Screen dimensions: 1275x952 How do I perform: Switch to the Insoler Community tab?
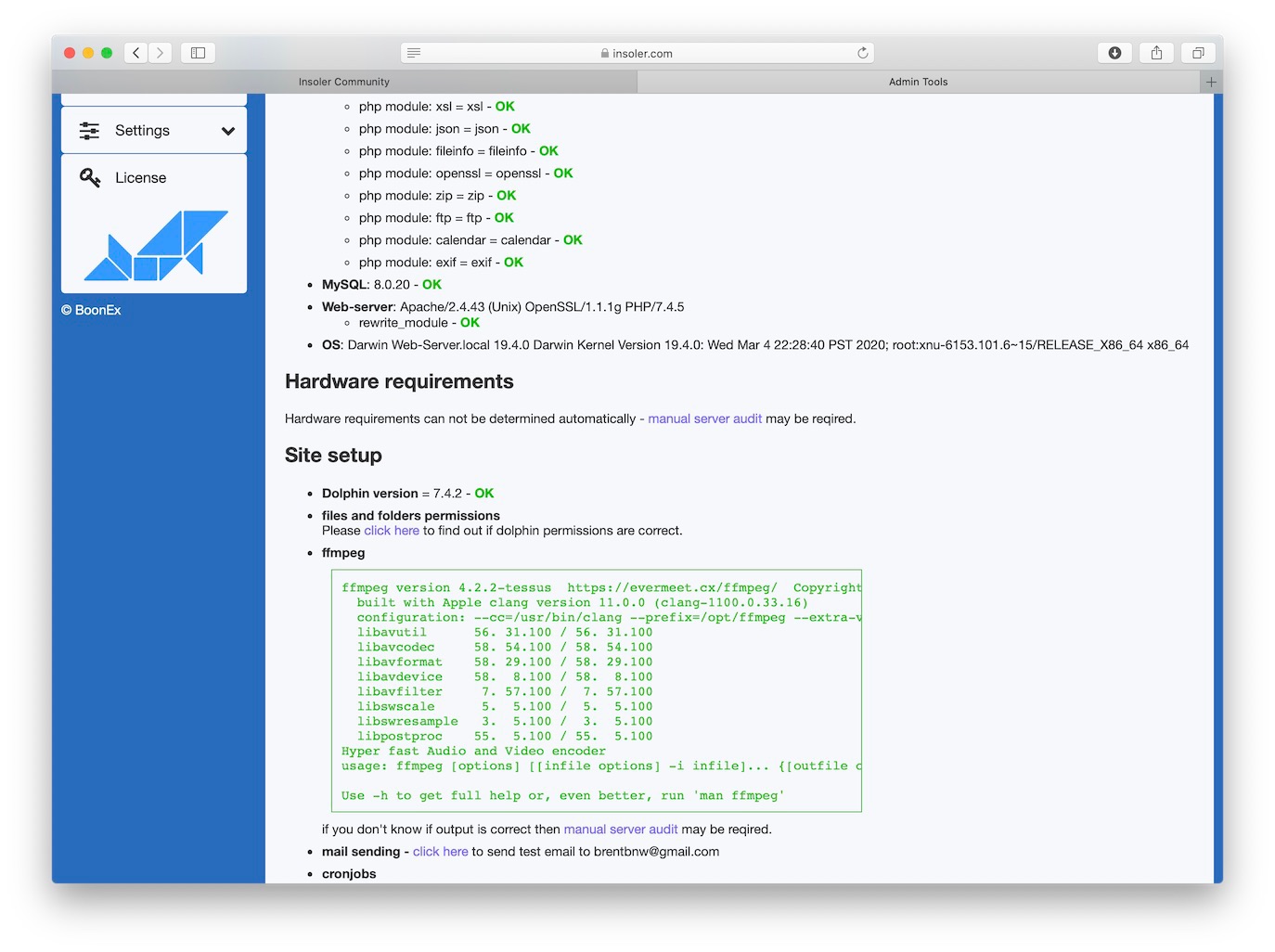(x=344, y=83)
